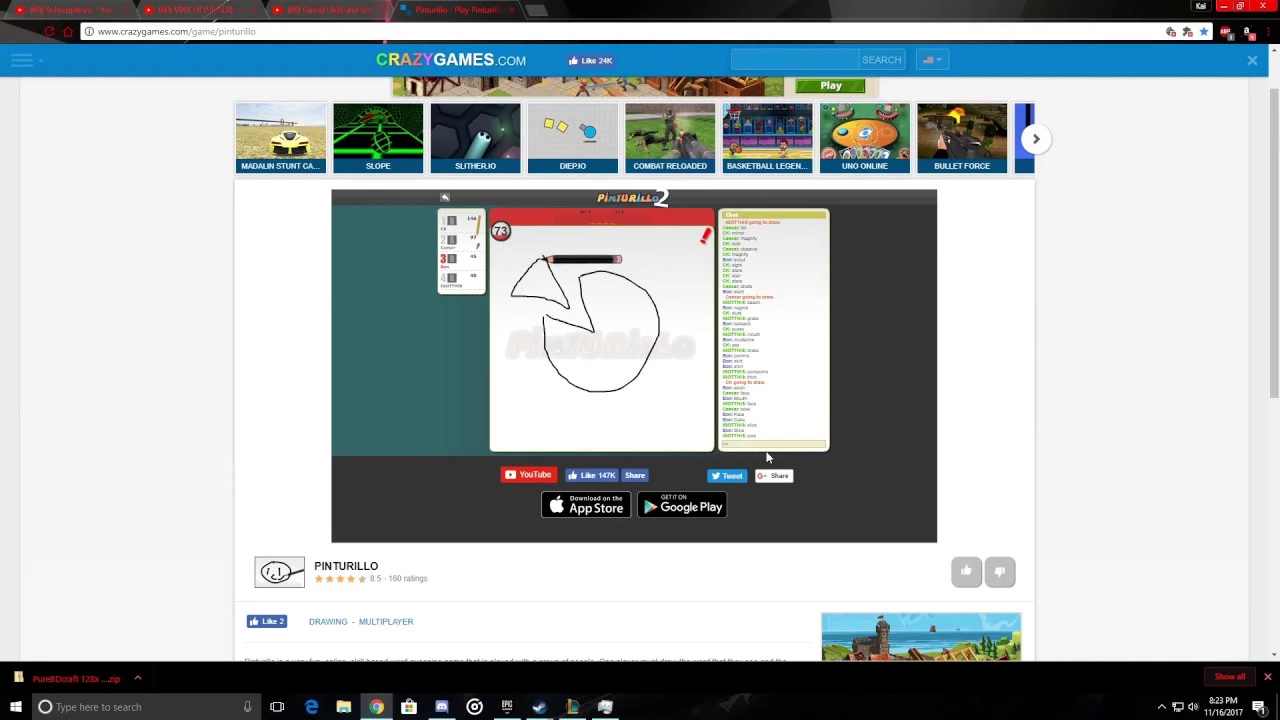Click the chat guess input box
The image size is (1280, 720).
pyautogui.click(x=774, y=445)
